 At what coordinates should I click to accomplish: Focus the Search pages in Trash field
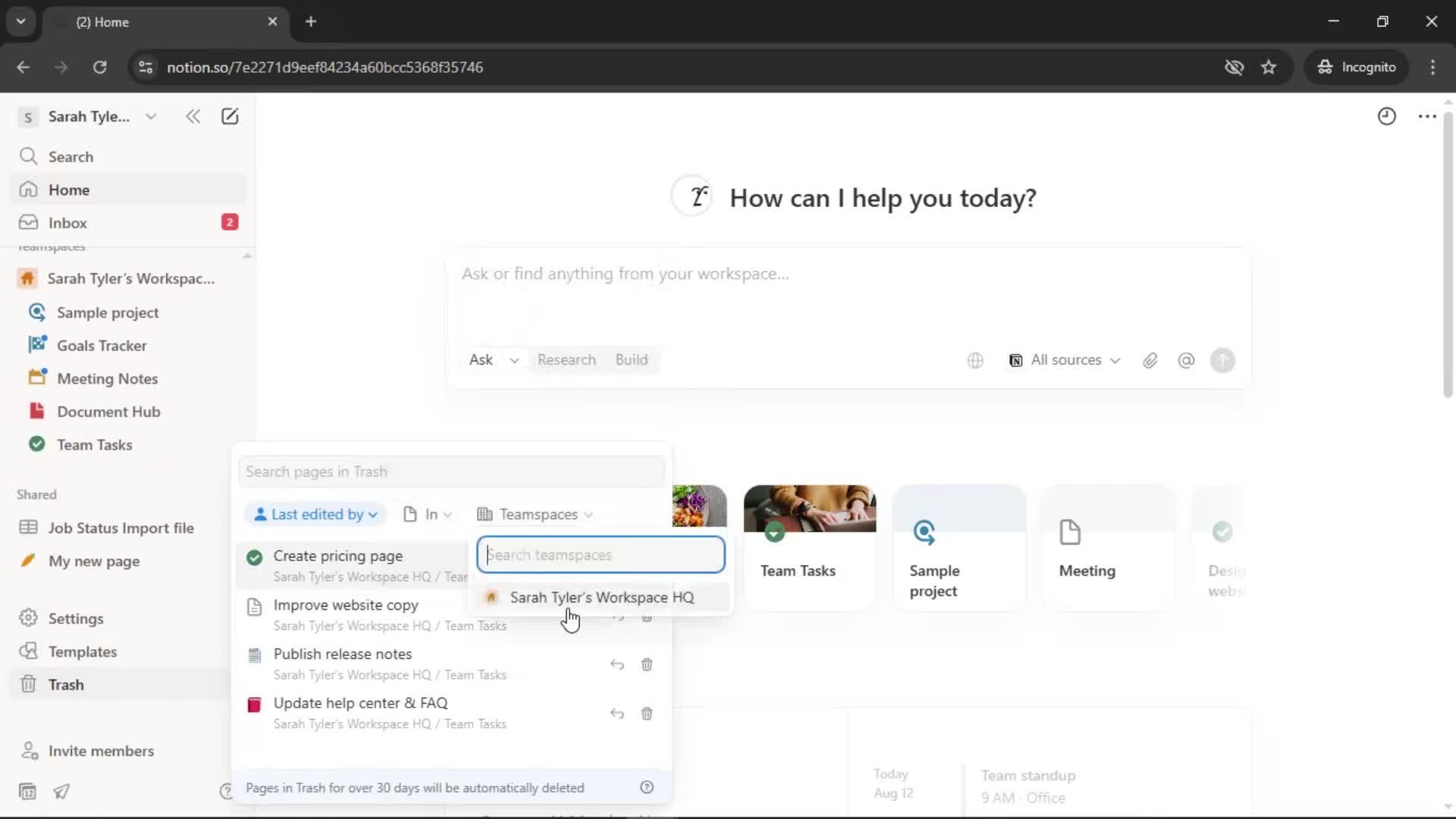[451, 472]
